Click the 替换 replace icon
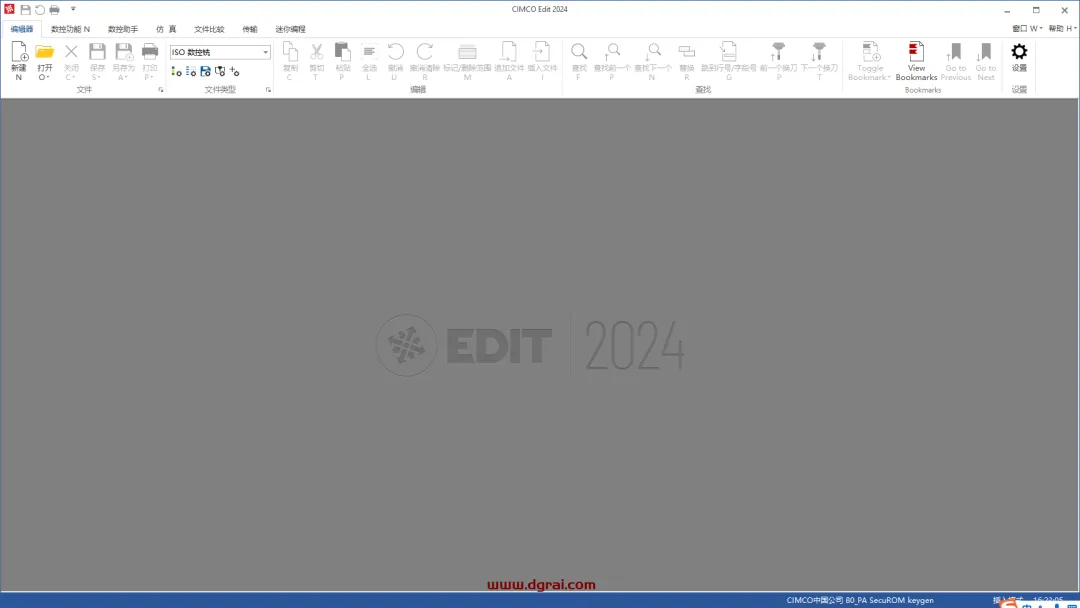The height and width of the screenshot is (608, 1080). click(687, 52)
